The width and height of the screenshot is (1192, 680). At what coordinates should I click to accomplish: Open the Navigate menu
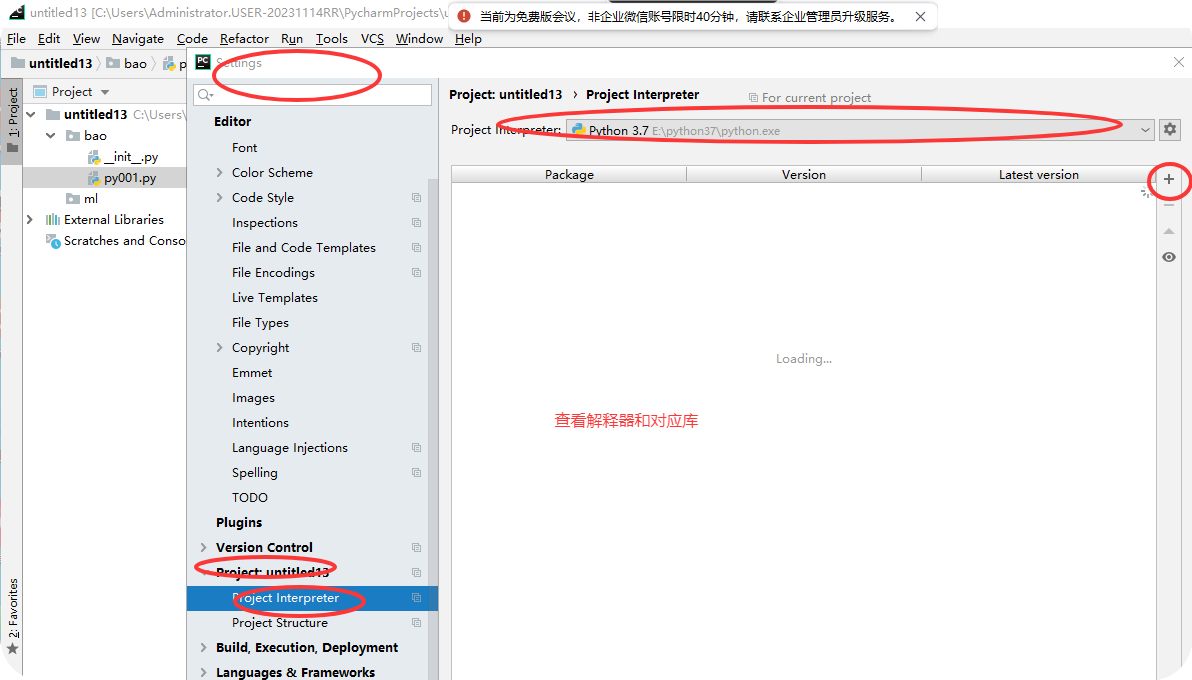coord(138,39)
